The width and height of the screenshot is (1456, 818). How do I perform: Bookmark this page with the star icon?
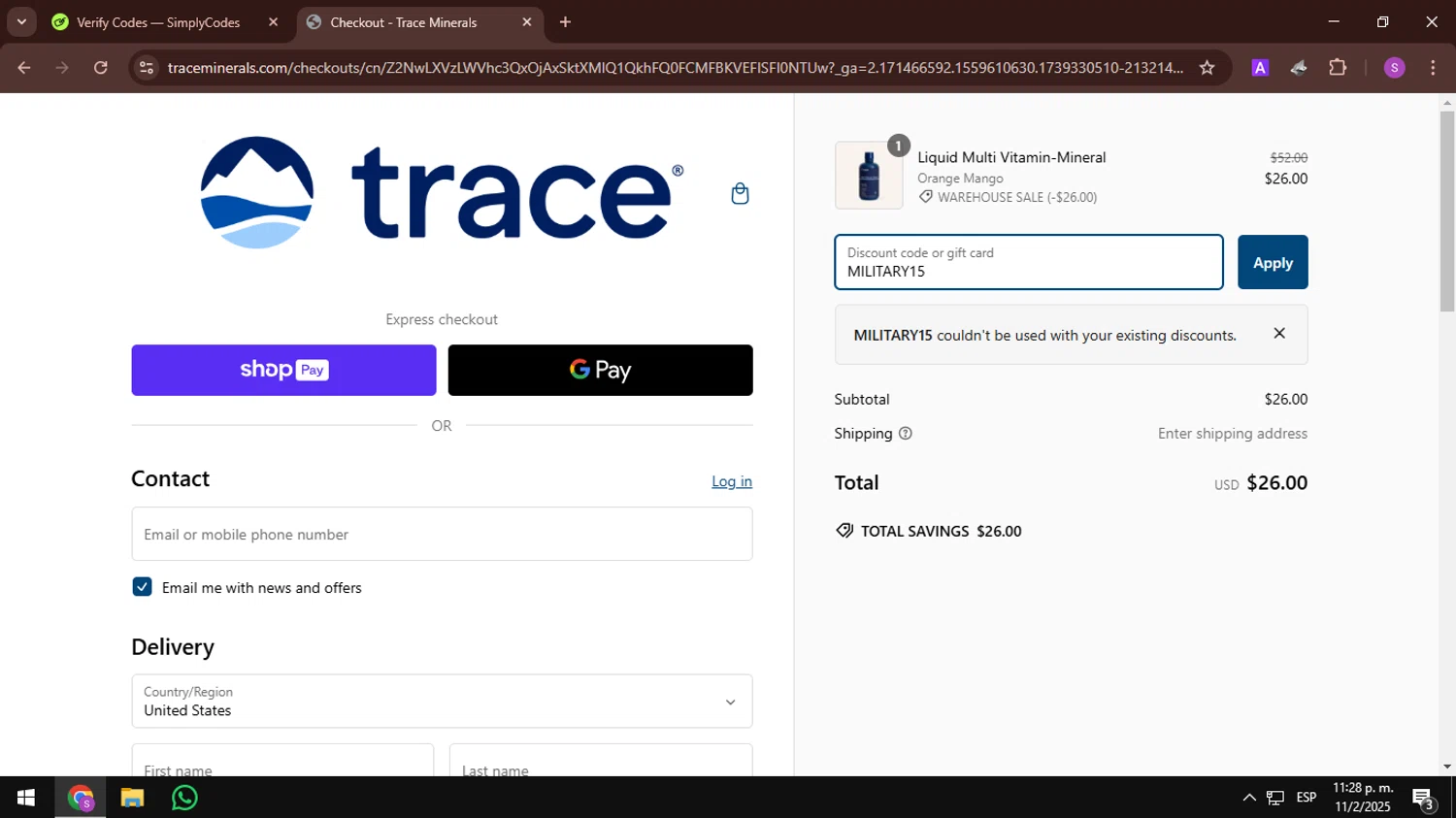1207,68
